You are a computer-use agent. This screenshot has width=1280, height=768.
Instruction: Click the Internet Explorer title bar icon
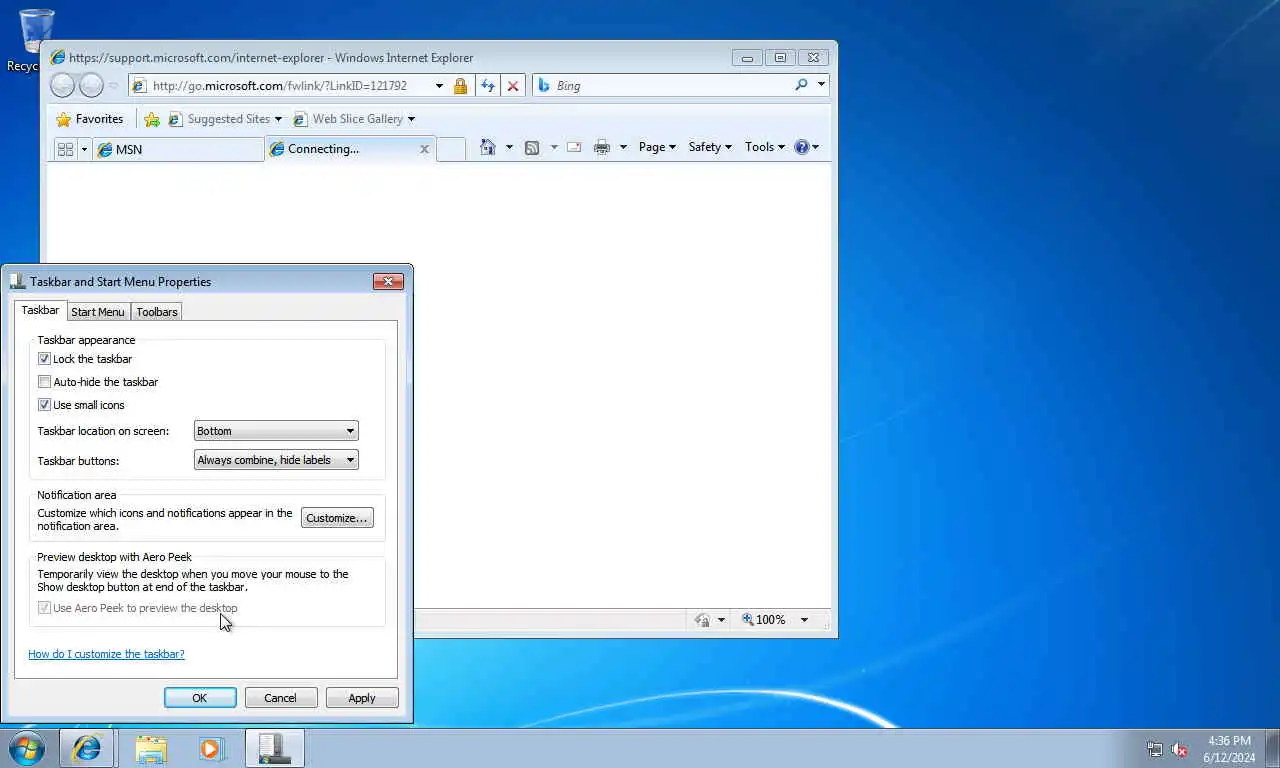point(58,58)
